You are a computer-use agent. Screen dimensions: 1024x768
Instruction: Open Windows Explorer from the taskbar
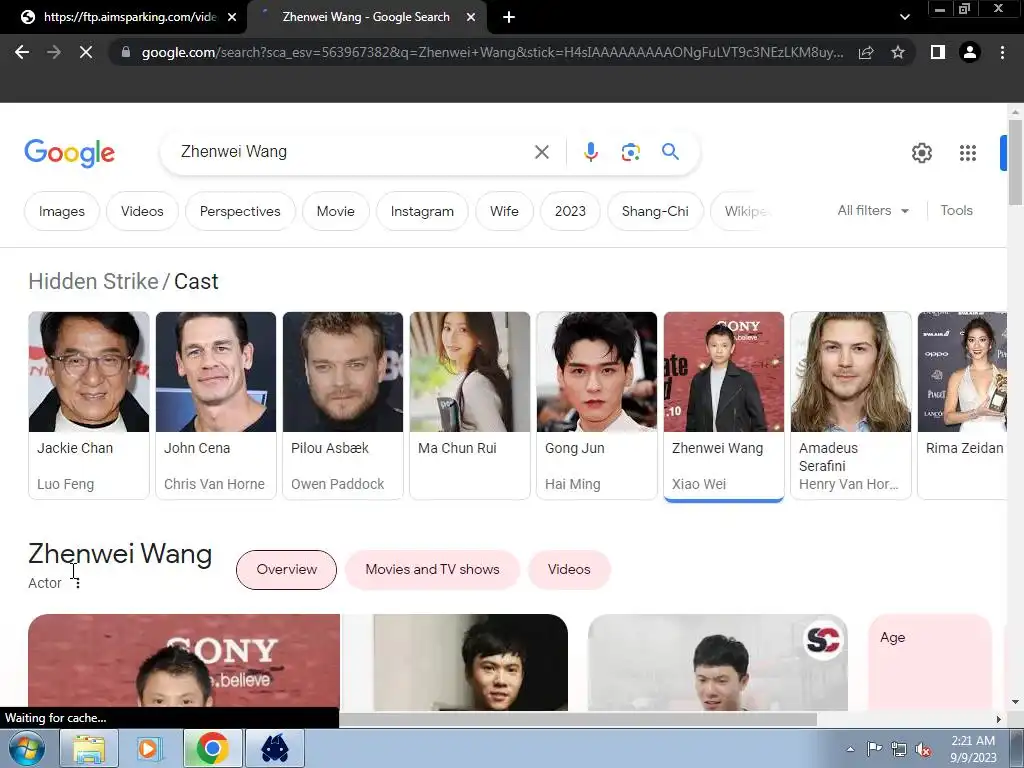(x=89, y=748)
